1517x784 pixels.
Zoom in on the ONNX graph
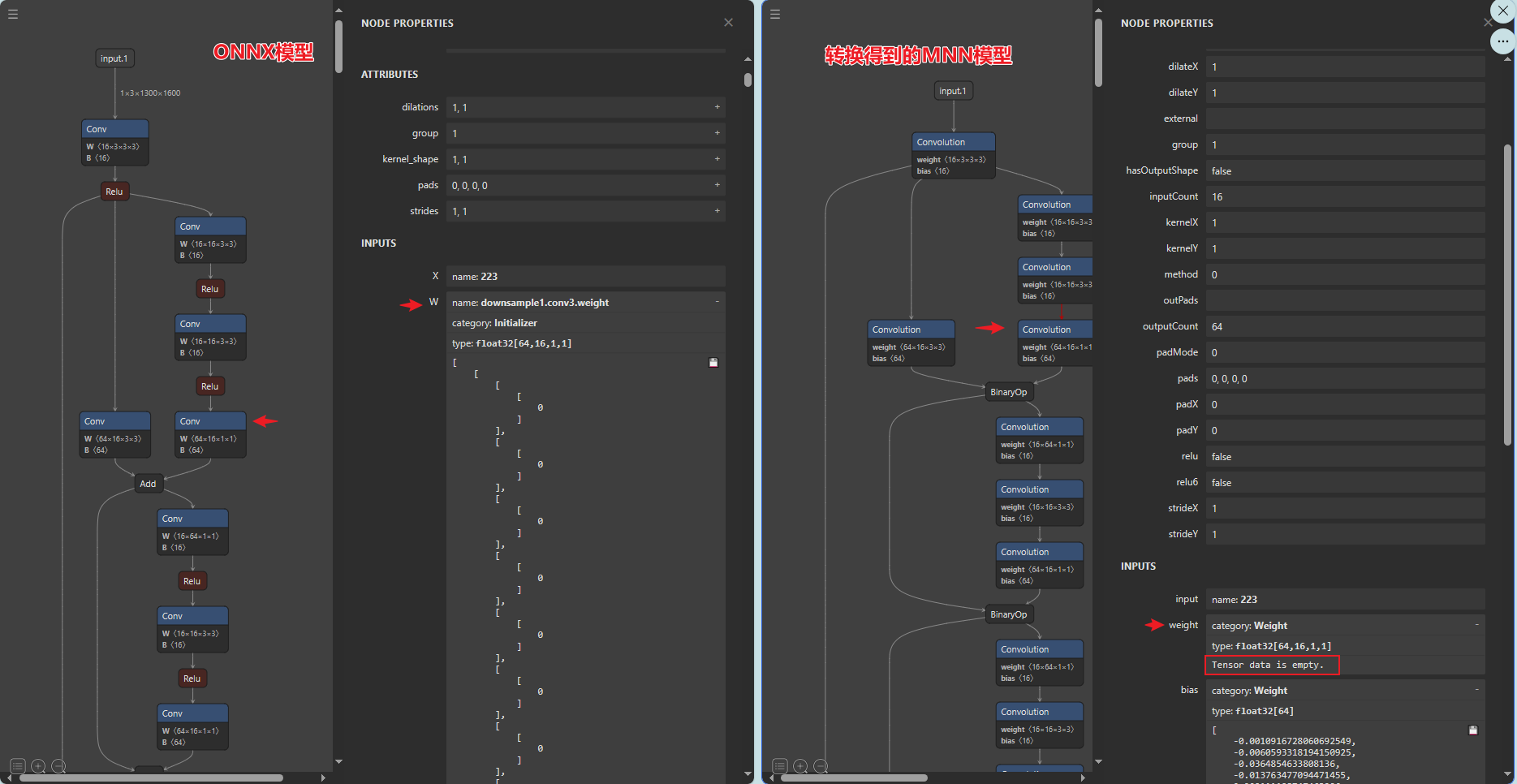(x=38, y=766)
